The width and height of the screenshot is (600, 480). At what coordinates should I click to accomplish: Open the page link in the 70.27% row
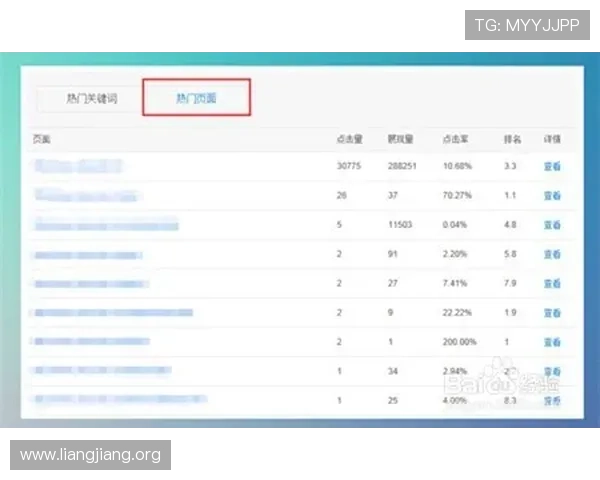point(87,196)
